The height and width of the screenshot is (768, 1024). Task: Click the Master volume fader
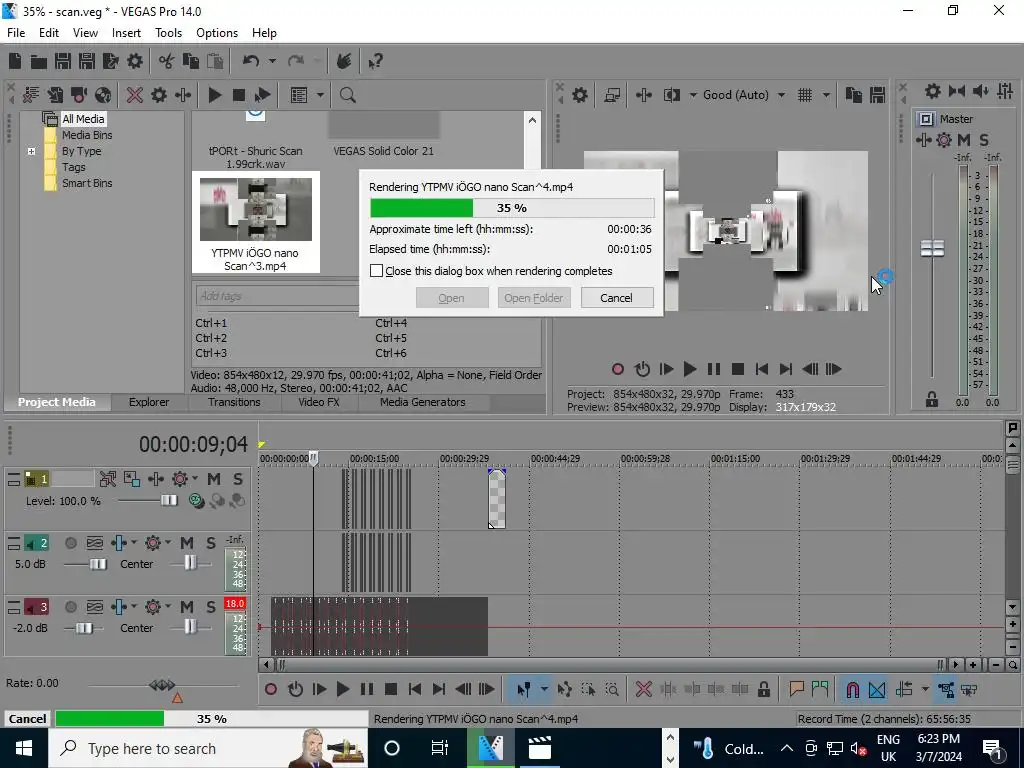click(x=932, y=248)
